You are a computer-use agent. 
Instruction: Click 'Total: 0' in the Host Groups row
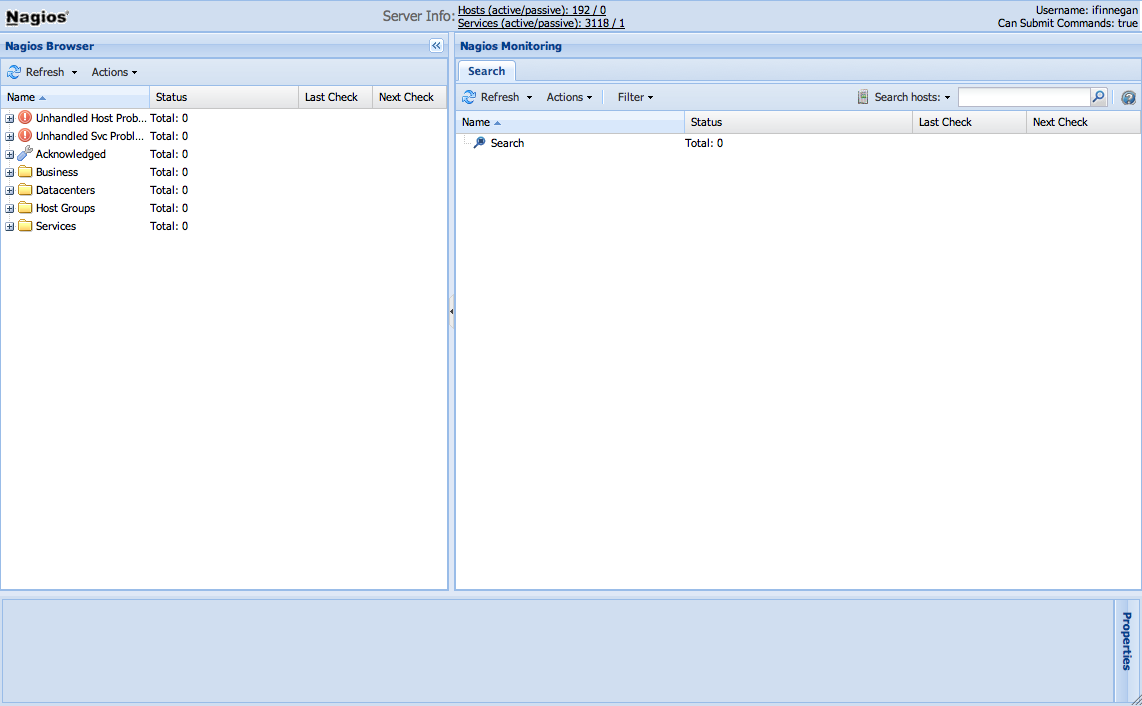[x=169, y=208]
